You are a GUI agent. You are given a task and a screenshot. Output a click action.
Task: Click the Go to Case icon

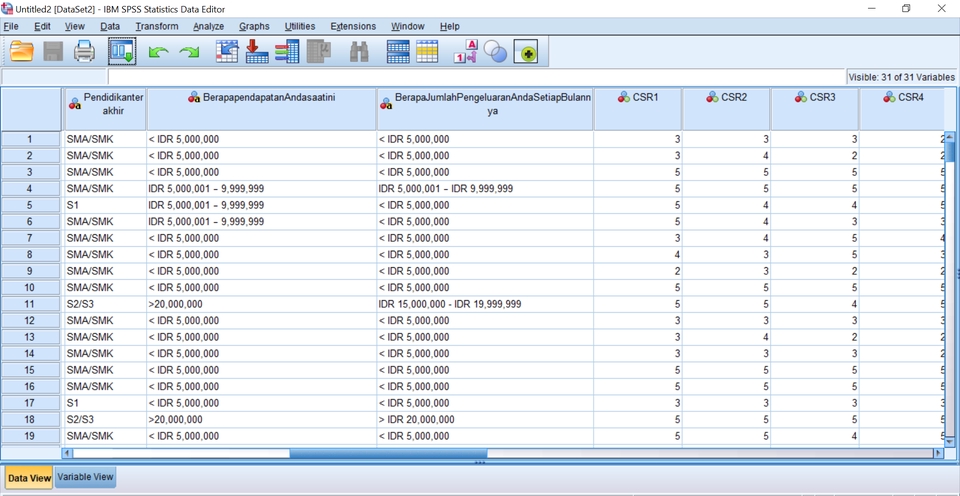pos(227,51)
